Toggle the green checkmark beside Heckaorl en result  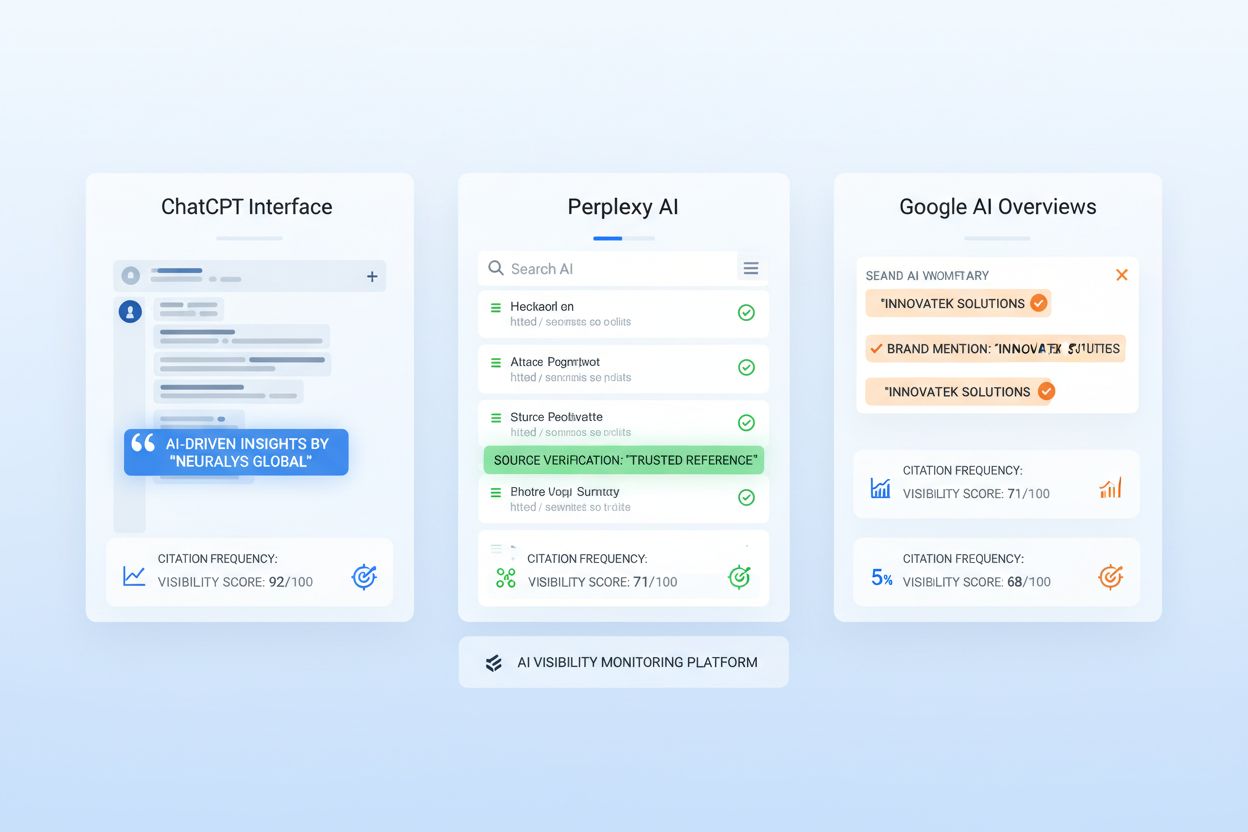pos(746,312)
